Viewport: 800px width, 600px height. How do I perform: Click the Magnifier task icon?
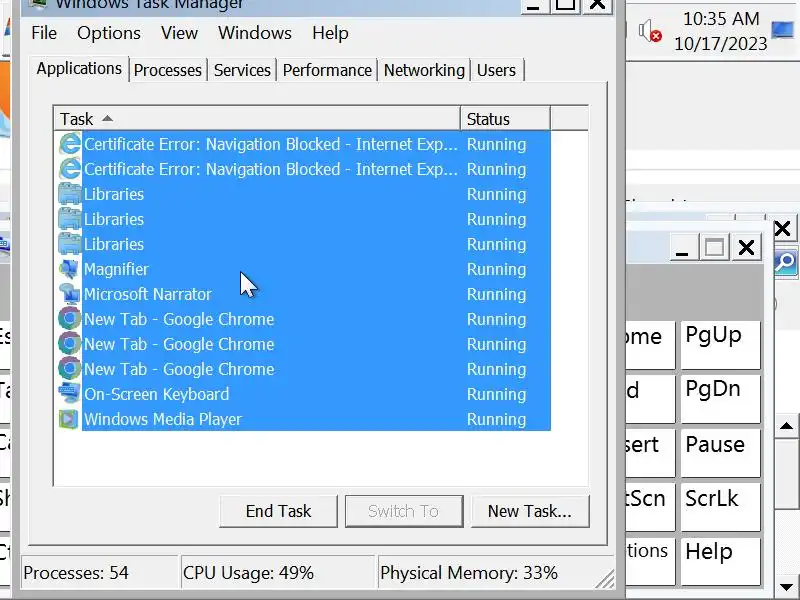[70, 269]
